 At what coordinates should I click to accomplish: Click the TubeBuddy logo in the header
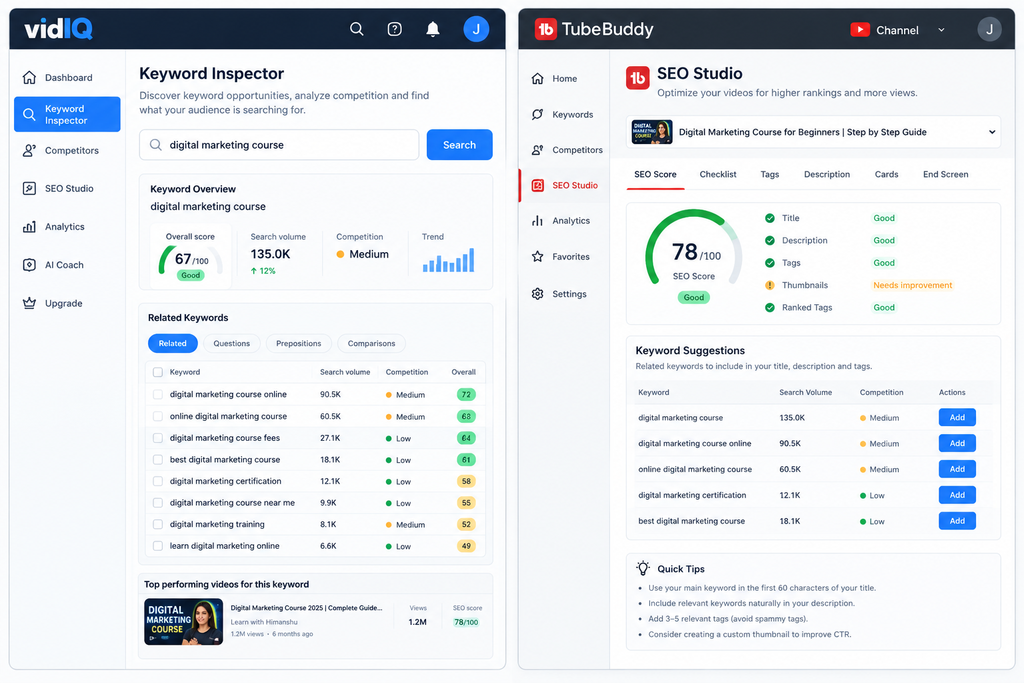(594, 29)
